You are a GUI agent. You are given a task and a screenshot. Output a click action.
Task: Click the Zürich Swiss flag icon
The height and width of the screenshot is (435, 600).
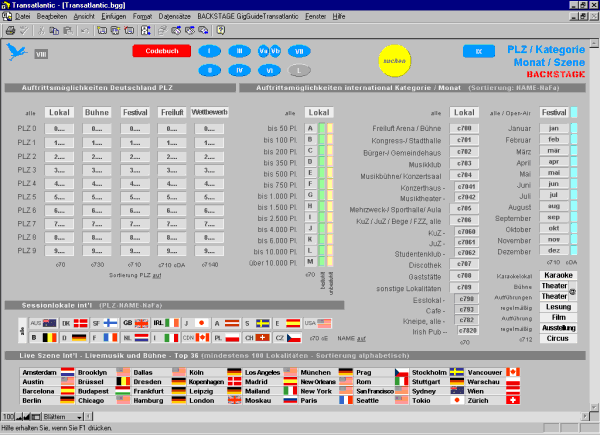(x=513, y=400)
